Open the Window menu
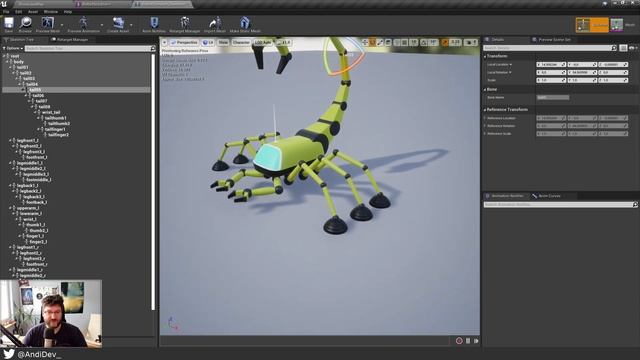 click(x=51, y=11)
